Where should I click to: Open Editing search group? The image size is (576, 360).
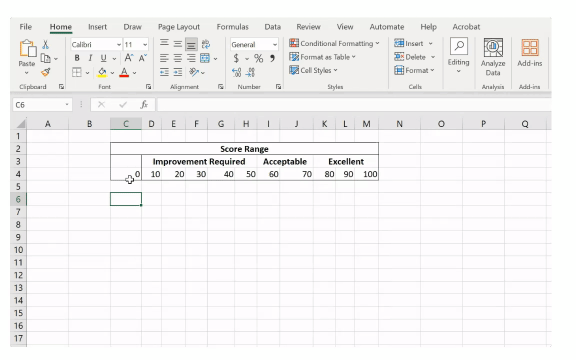pyautogui.click(x=458, y=55)
